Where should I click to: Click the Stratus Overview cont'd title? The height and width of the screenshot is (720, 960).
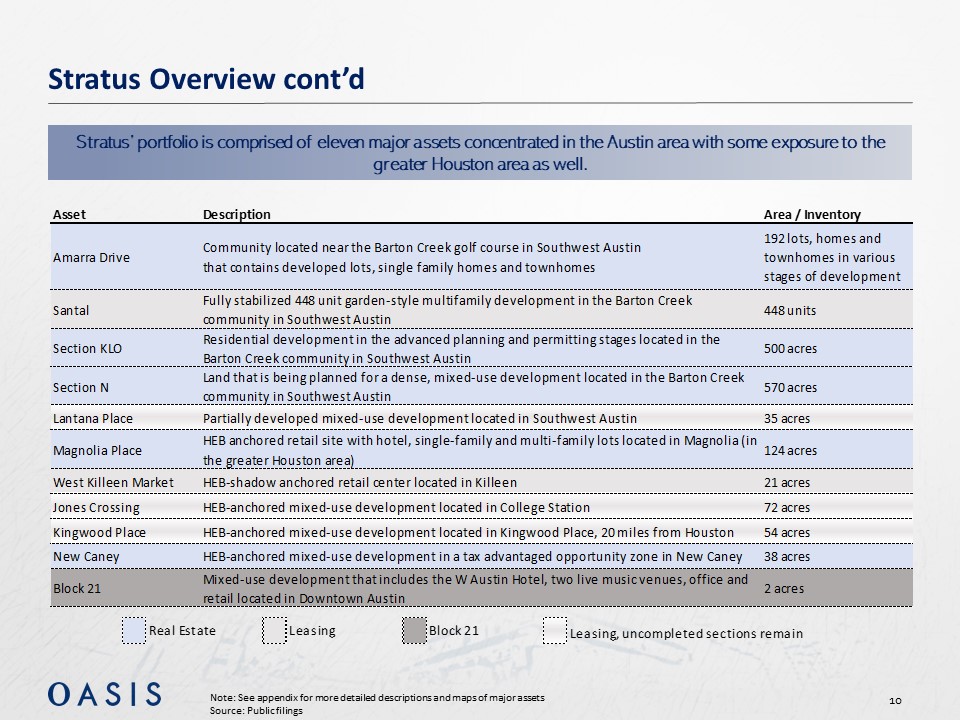coord(206,79)
